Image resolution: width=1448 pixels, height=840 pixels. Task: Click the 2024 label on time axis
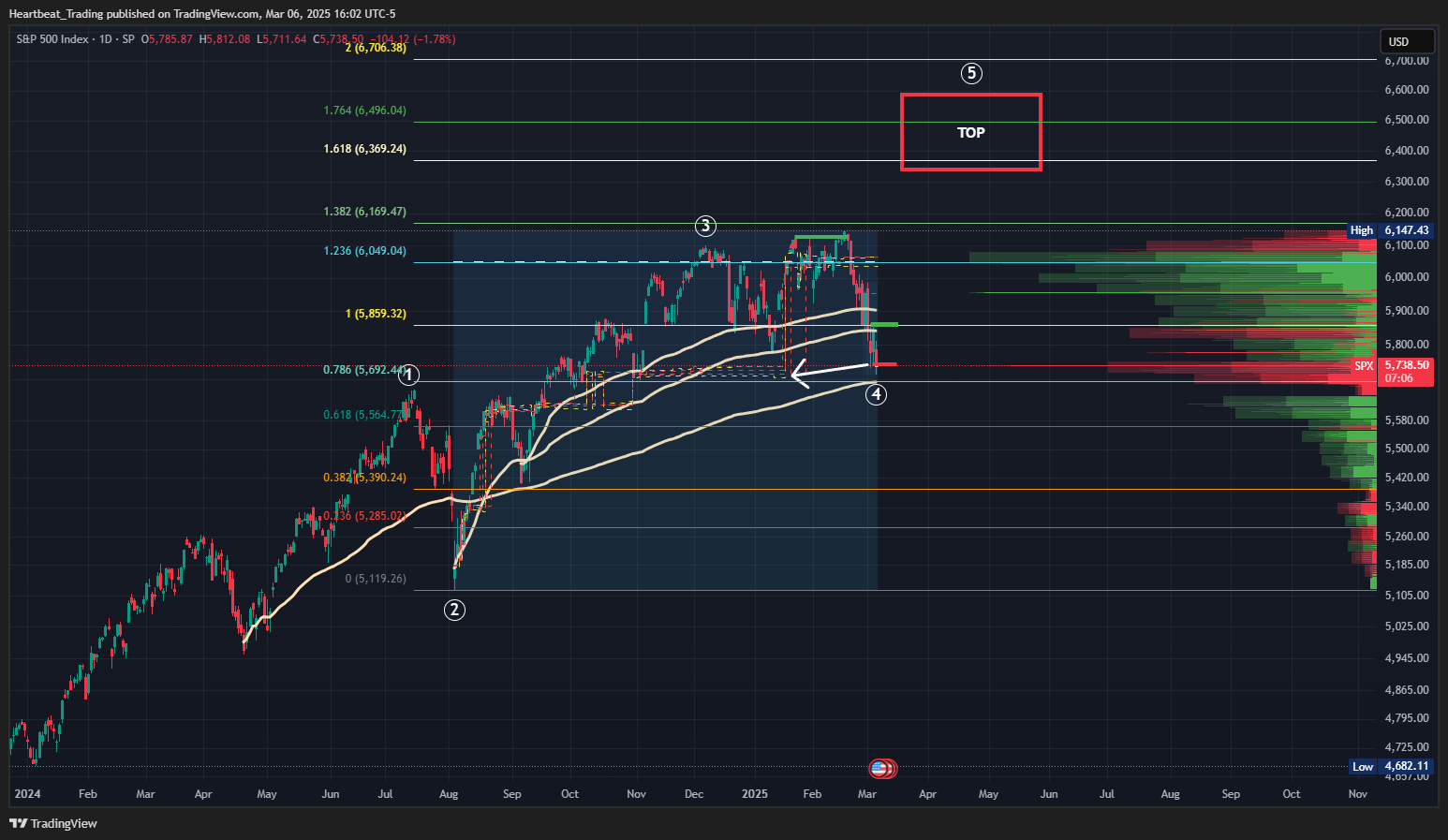[28, 794]
